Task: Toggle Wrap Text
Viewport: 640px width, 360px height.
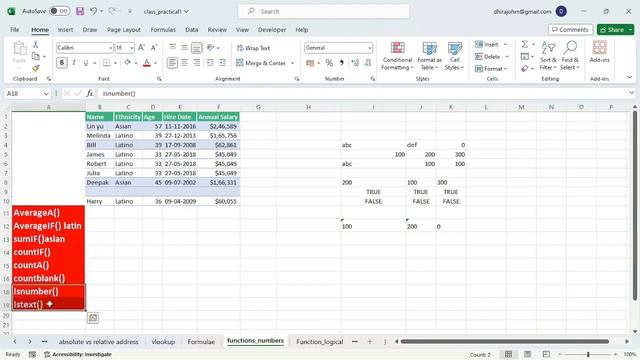Action: pyautogui.click(x=253, y=48)
